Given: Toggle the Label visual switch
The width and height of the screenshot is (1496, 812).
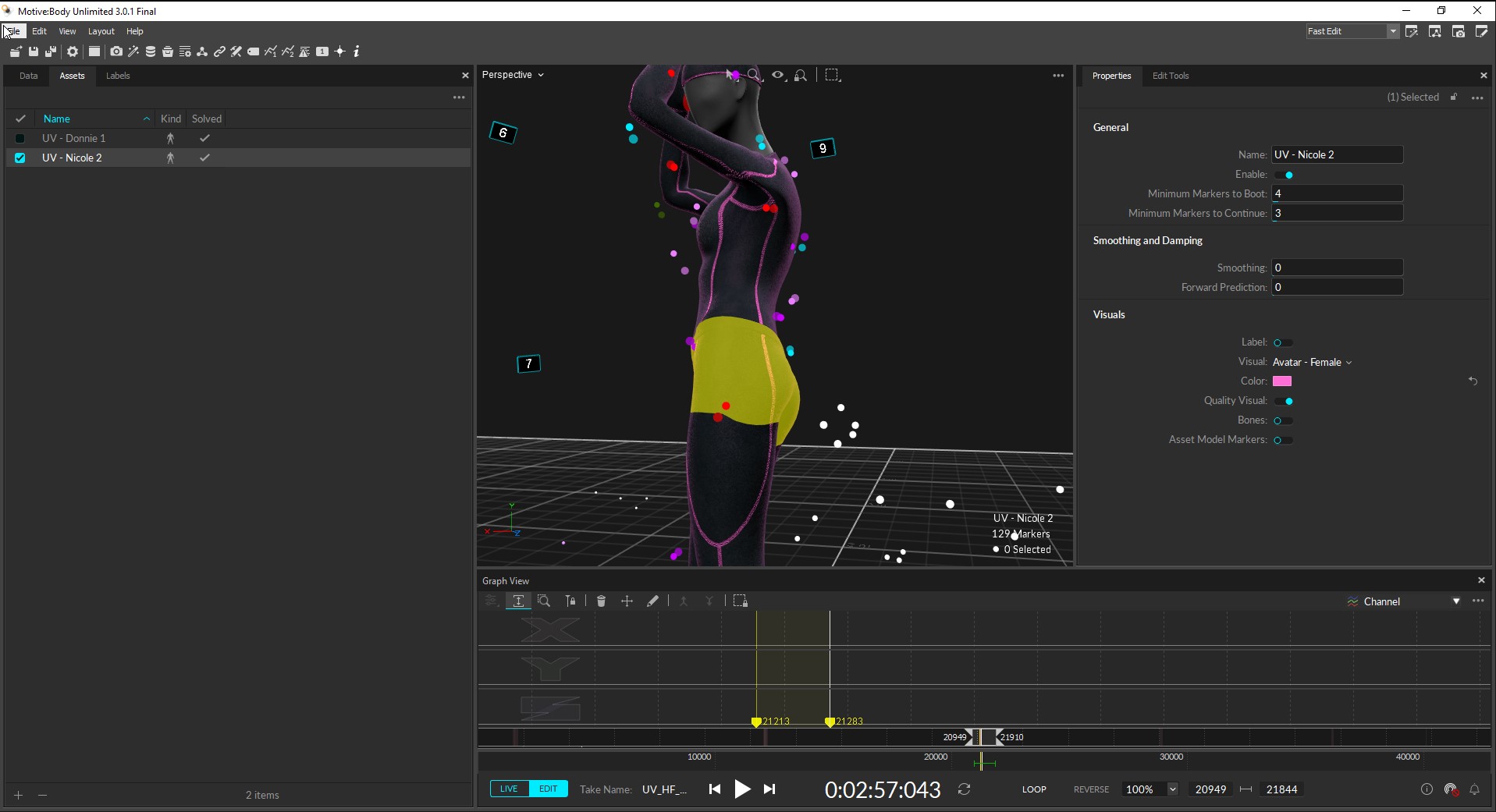Looking at the screenshot, I should click(x=1284, y=342).
